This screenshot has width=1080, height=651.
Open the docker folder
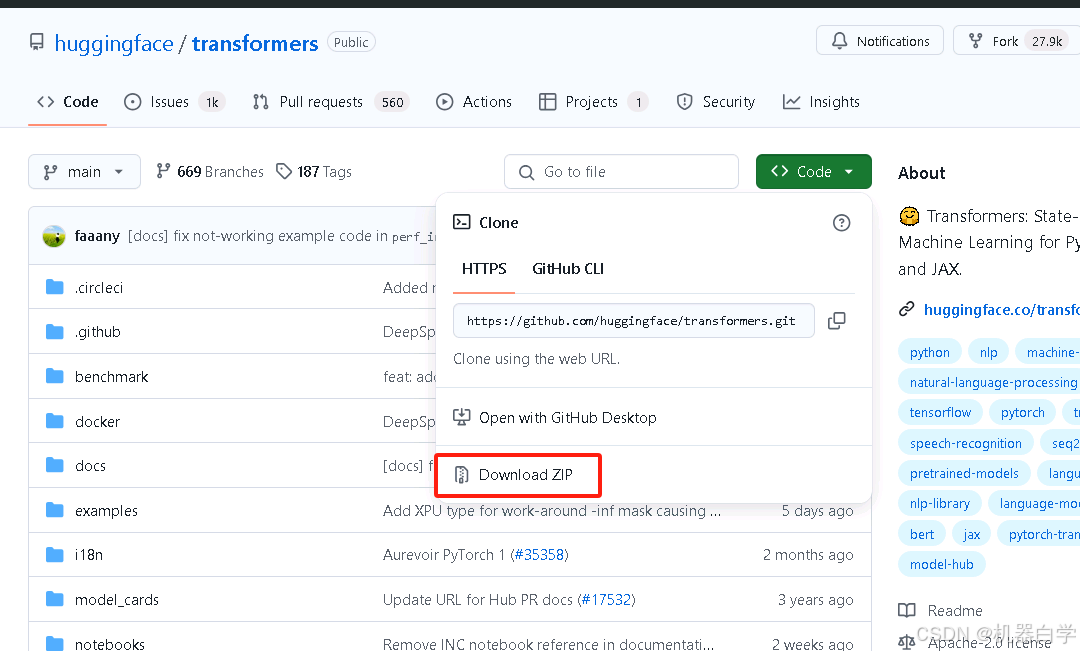click(x=97, y=422)
